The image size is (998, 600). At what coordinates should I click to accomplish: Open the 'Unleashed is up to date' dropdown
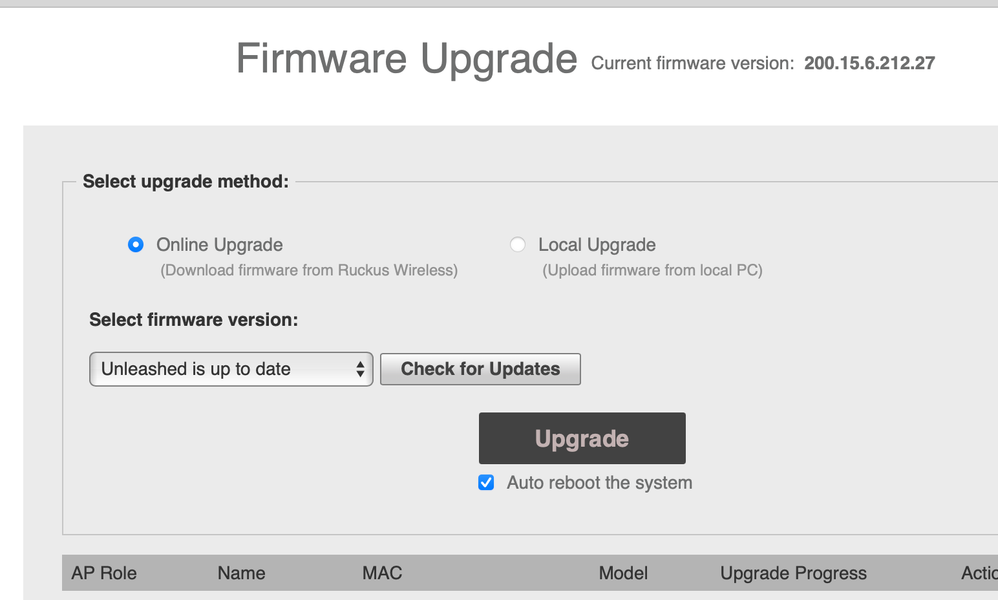click(x=231, y=369)
